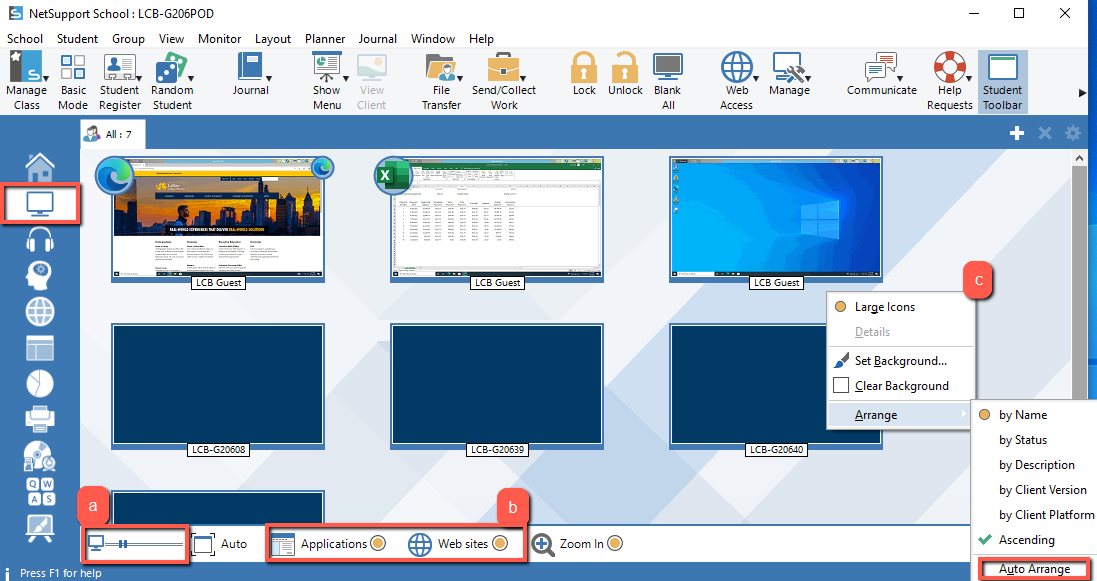Image resolution: width=1097 pixels, height=581 pixels.
Task: Click Auto thumbnail size button
Action: pyautogui.click(x=219, y=544)
